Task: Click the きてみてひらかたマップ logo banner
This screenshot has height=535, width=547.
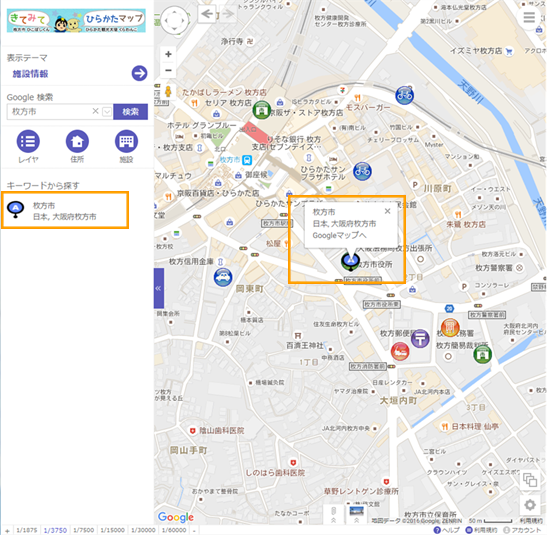Action: coord(76,21)
